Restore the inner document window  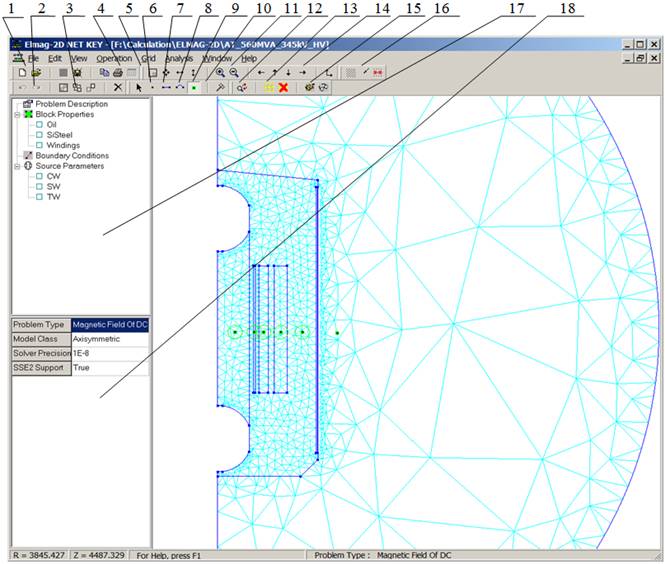pos(640,58)
